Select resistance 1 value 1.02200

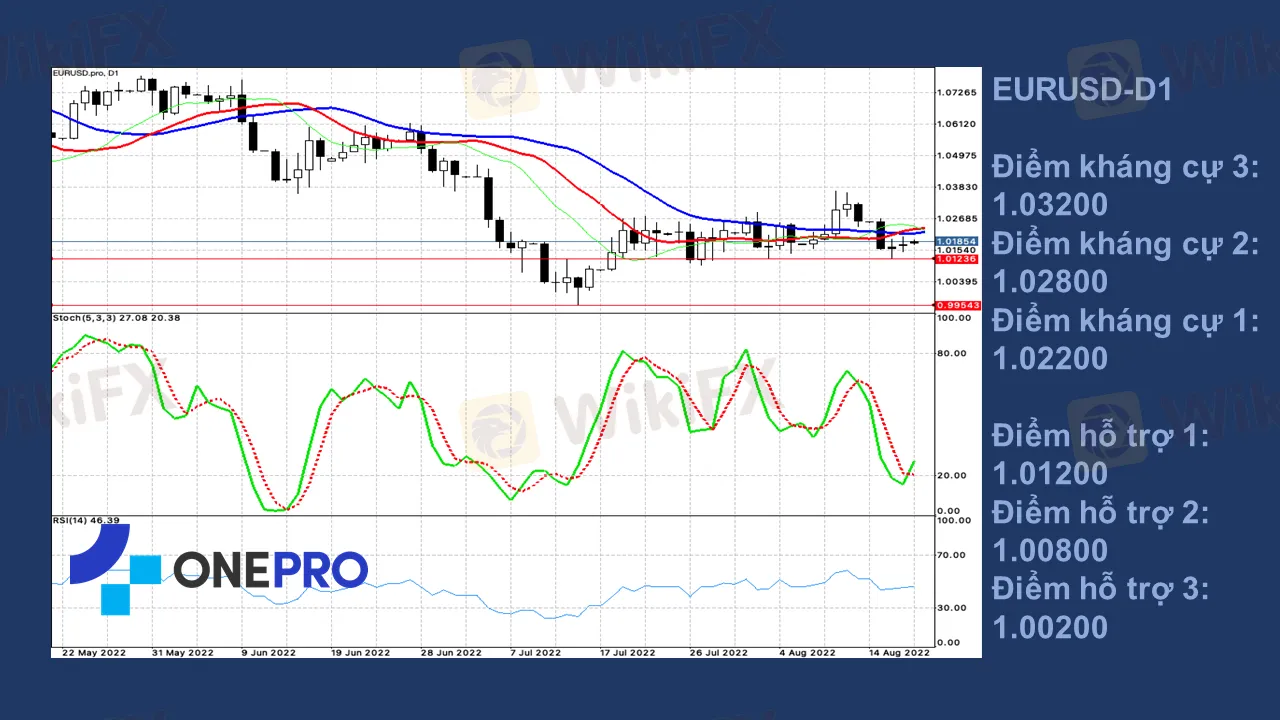coord(1050,358)
